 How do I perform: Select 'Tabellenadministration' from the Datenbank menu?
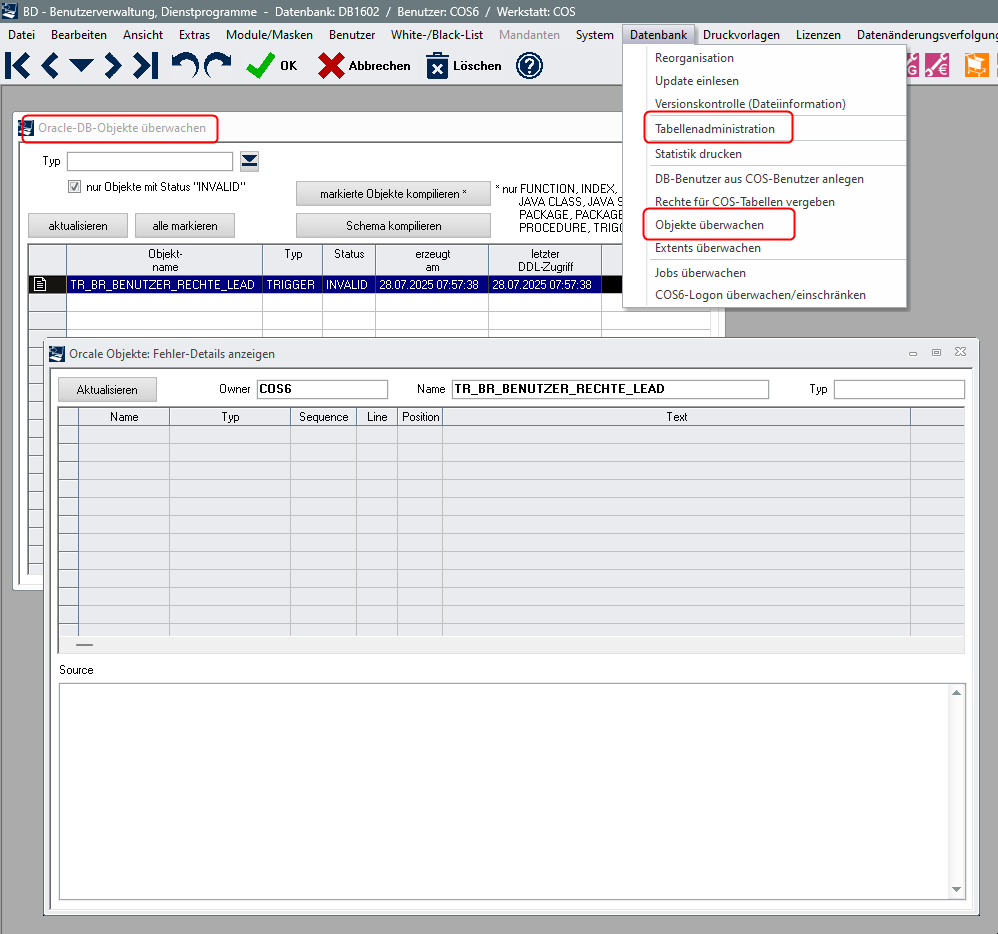coord(714,129)
